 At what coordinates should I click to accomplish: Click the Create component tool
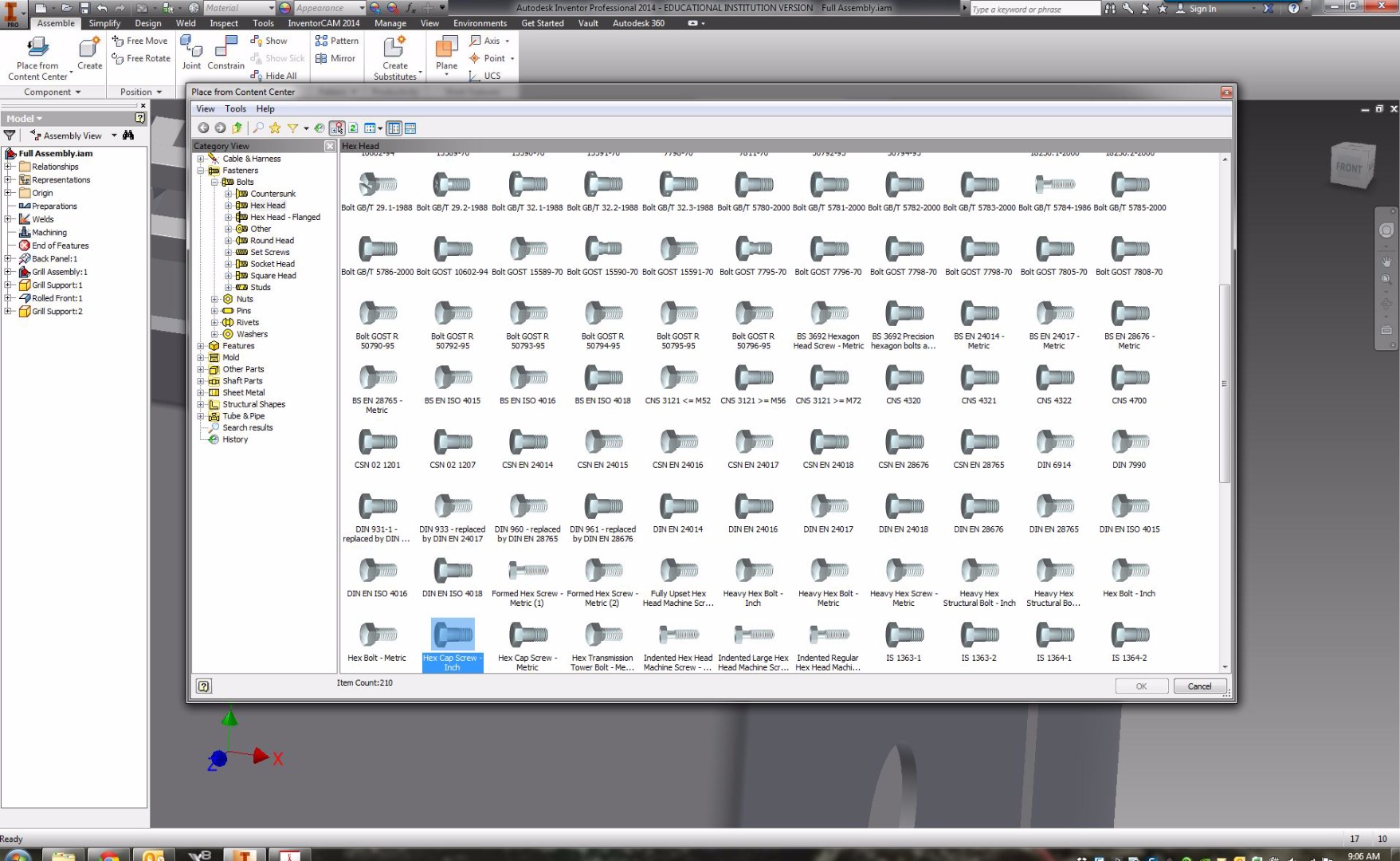point(89,53)
